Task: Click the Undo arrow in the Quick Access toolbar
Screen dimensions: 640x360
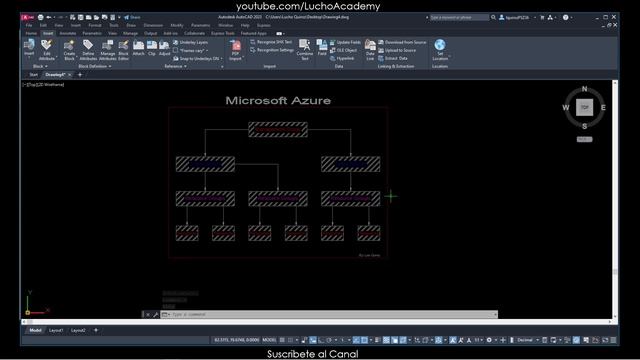Action: tap(49, 17)
